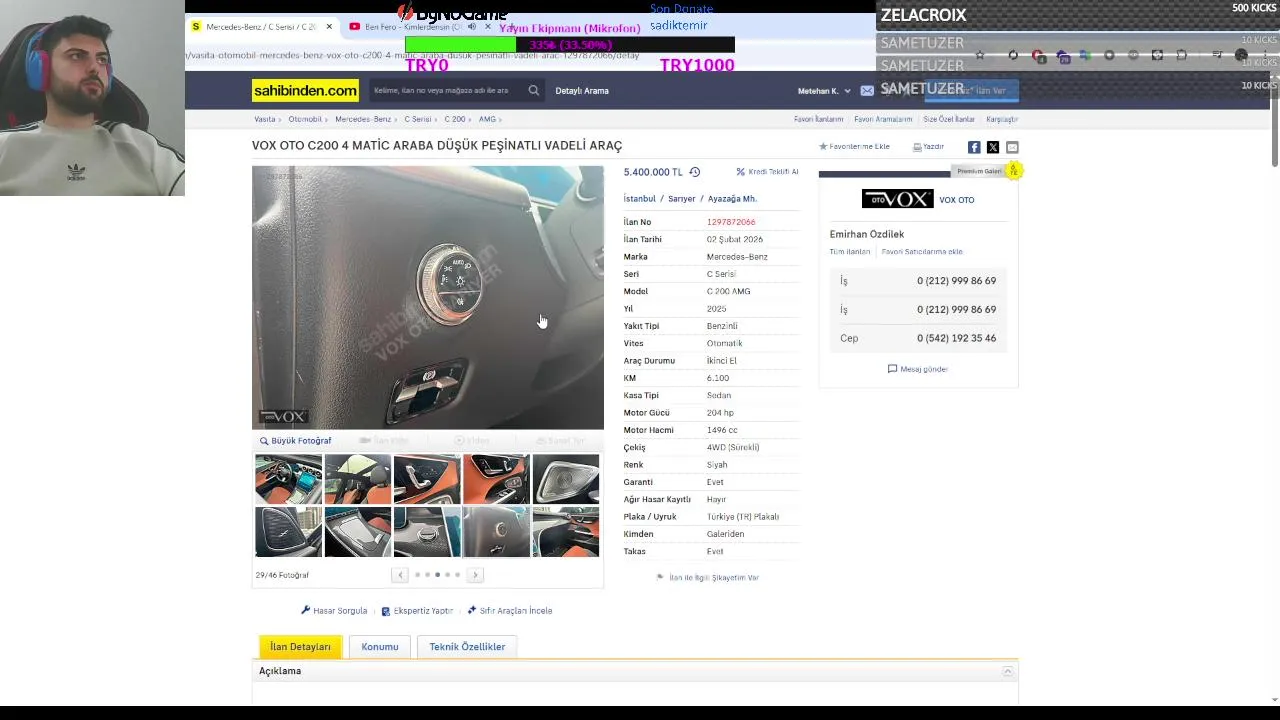Select the third gallery page dot
Image resolution: width=1280 pixels, height=720 pixels.
click(x=437, y=575)
